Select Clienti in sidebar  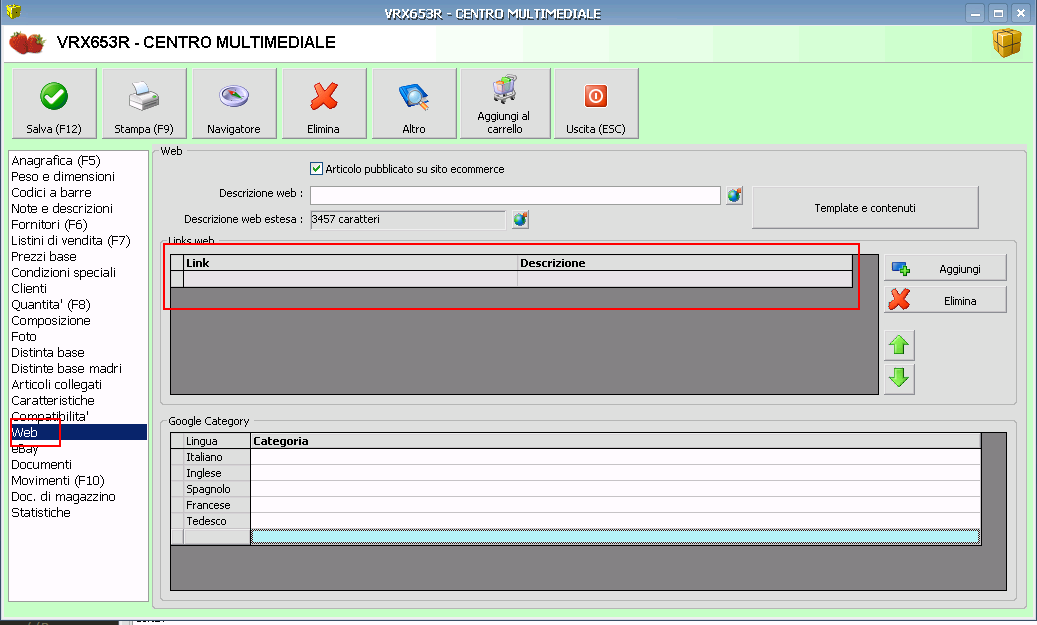[x=28, y=288]
